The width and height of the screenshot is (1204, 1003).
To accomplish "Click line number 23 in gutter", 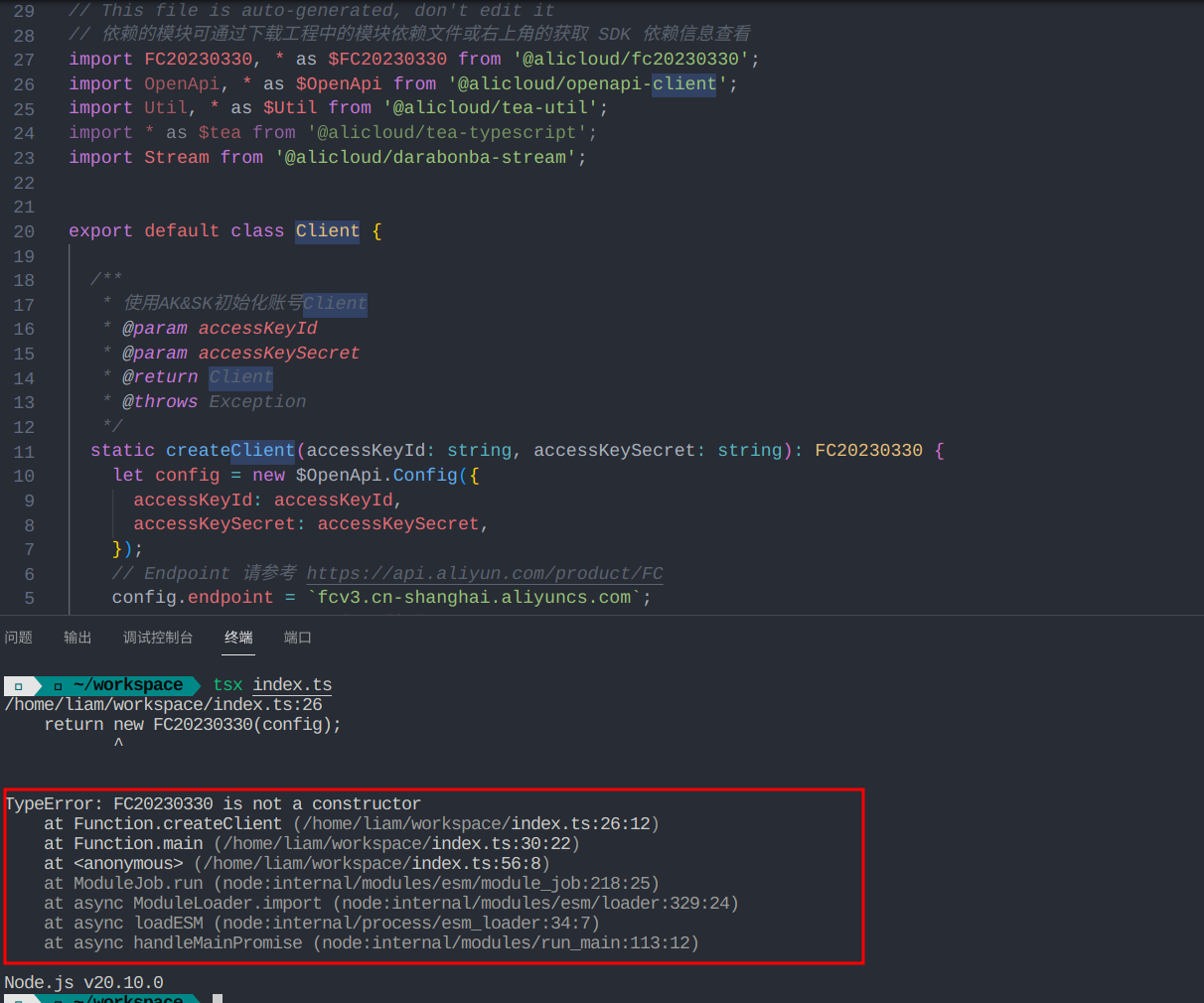I will pyautogui.click(x=24, y=158).
